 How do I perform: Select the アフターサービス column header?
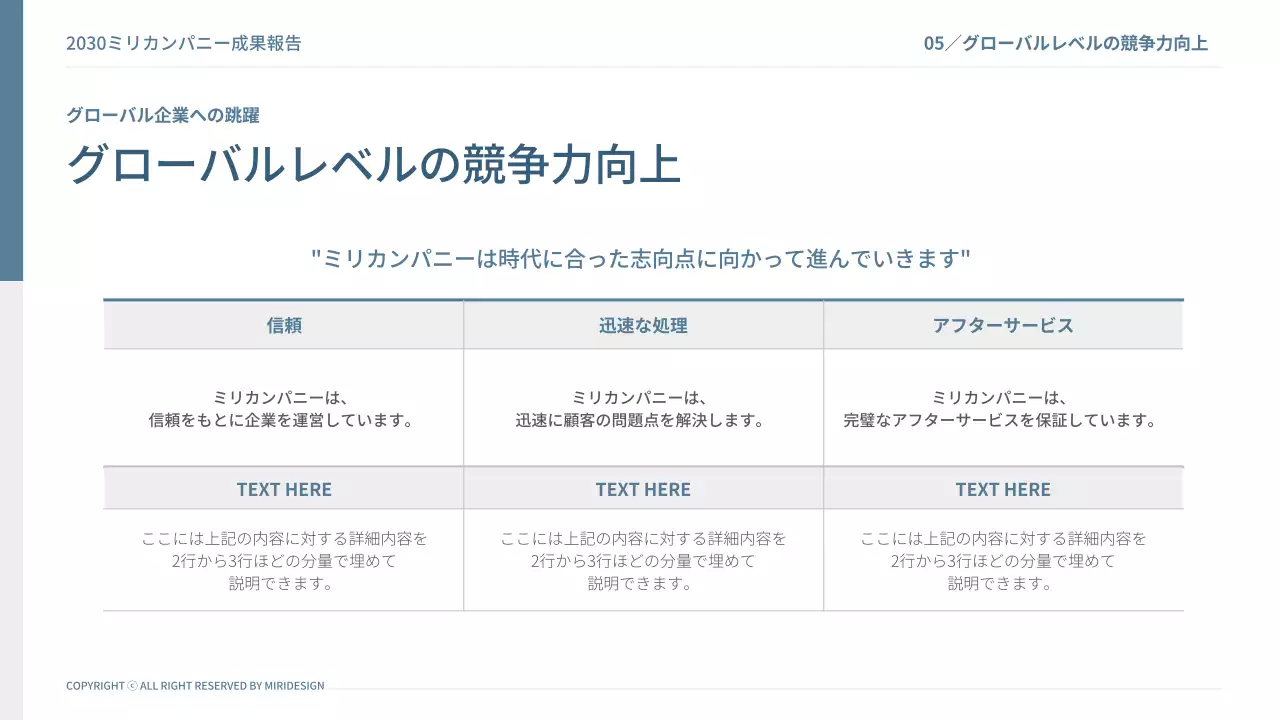click(1002, 324)
